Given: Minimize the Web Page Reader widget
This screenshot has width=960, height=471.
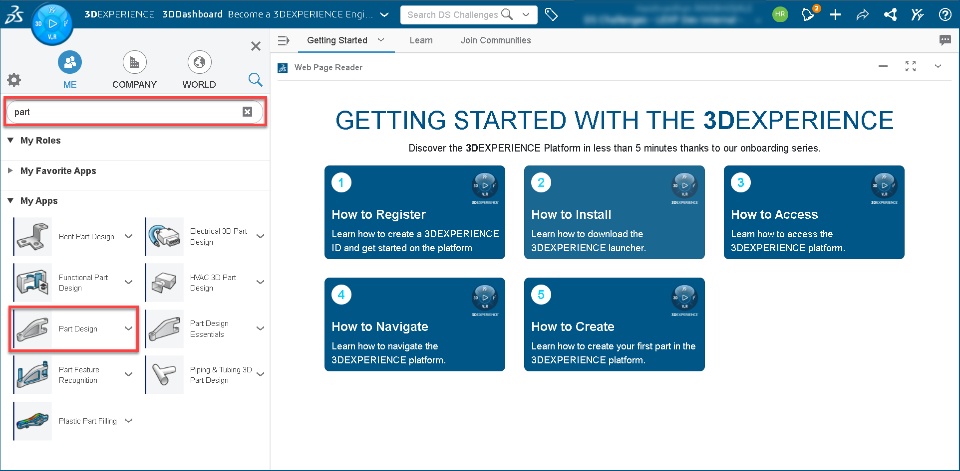Looking at the screenshot, I should pos(883,66).
